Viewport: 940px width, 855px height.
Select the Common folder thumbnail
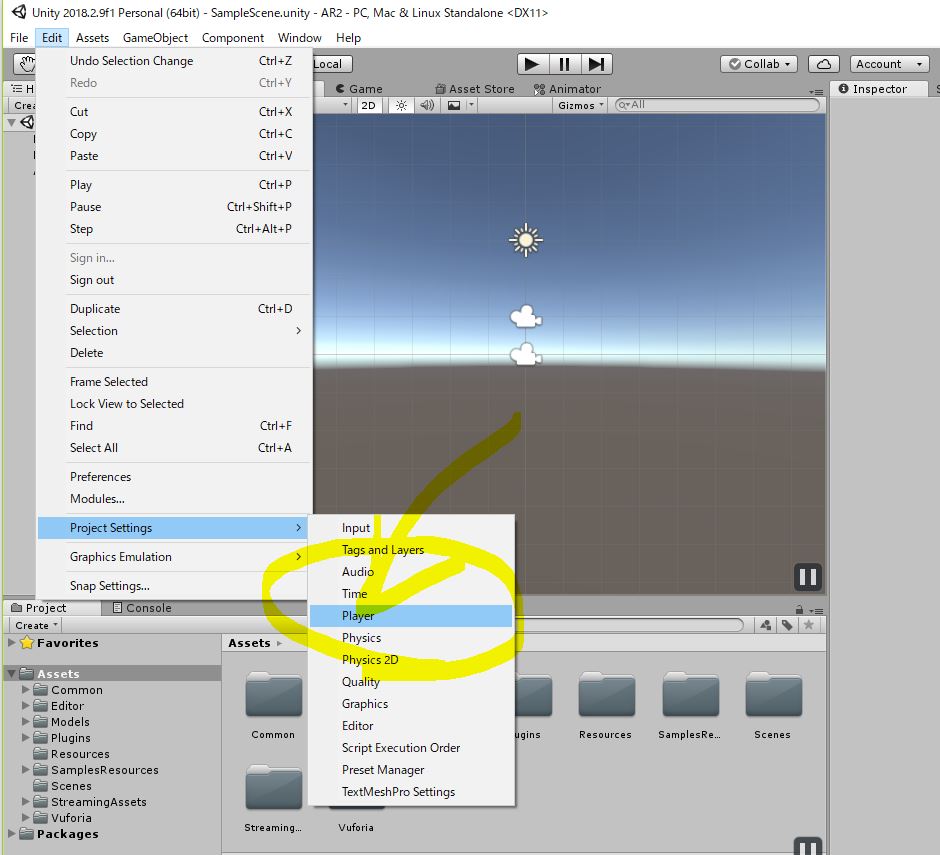(x=273, y=705)
